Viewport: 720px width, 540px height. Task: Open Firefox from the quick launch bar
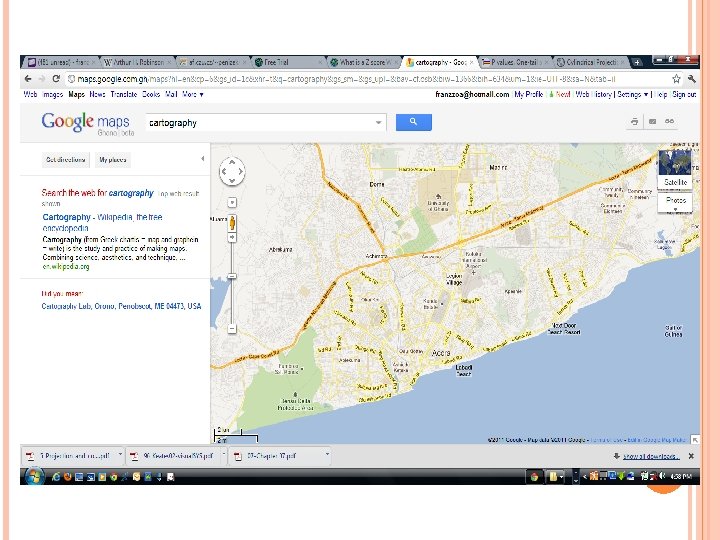[x=68, y=477]
